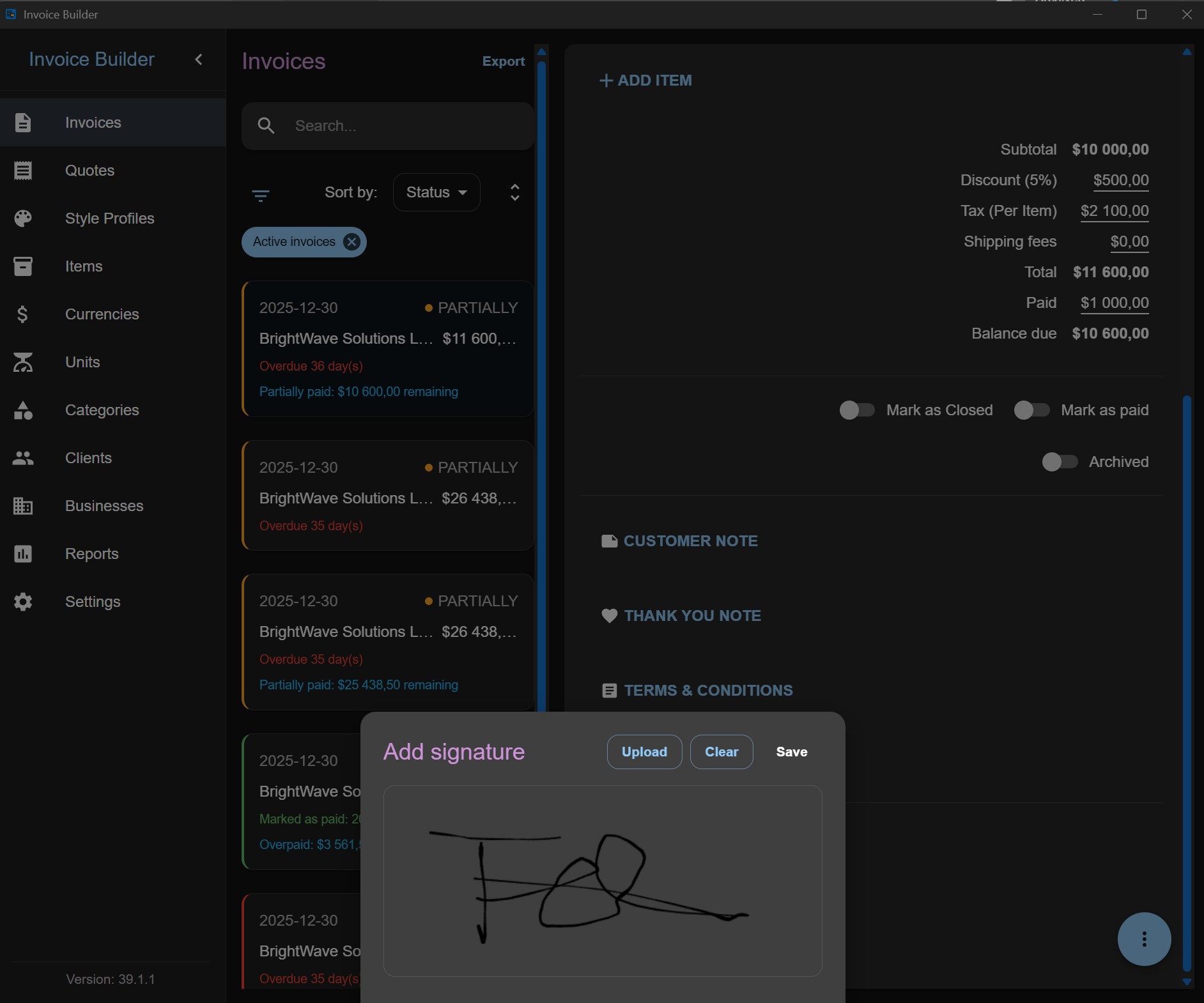
Task: Open the Sort by Status dropdown
Action: 436,192
